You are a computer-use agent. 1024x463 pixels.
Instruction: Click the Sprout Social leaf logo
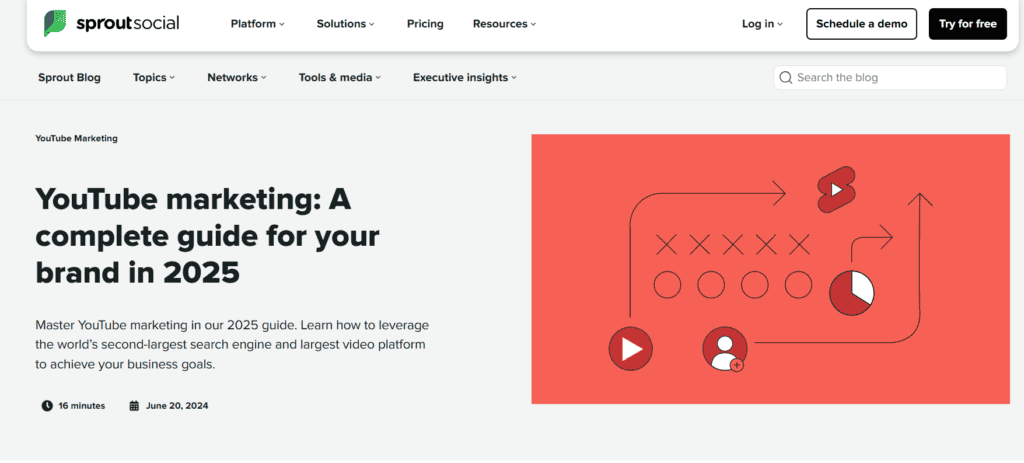(x=55, y=24)
